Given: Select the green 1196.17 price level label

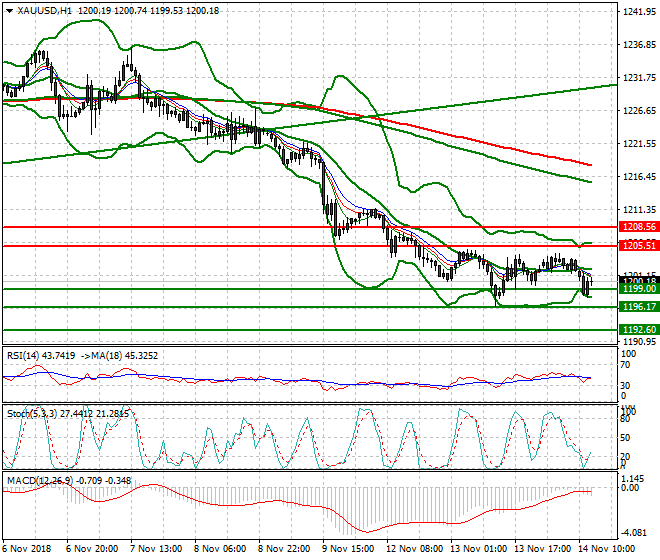Looking at the screenshot, I should [x=639, y=307].
